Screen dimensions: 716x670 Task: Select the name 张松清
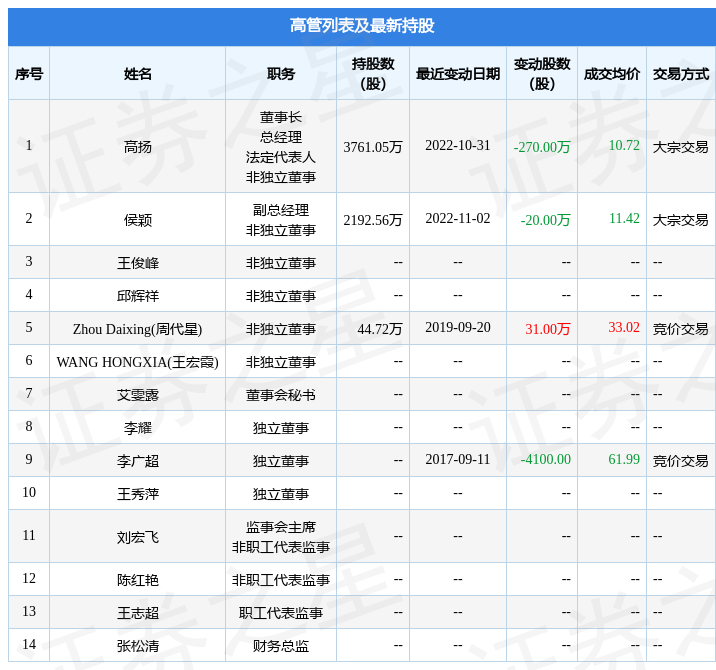click(137, 646)
